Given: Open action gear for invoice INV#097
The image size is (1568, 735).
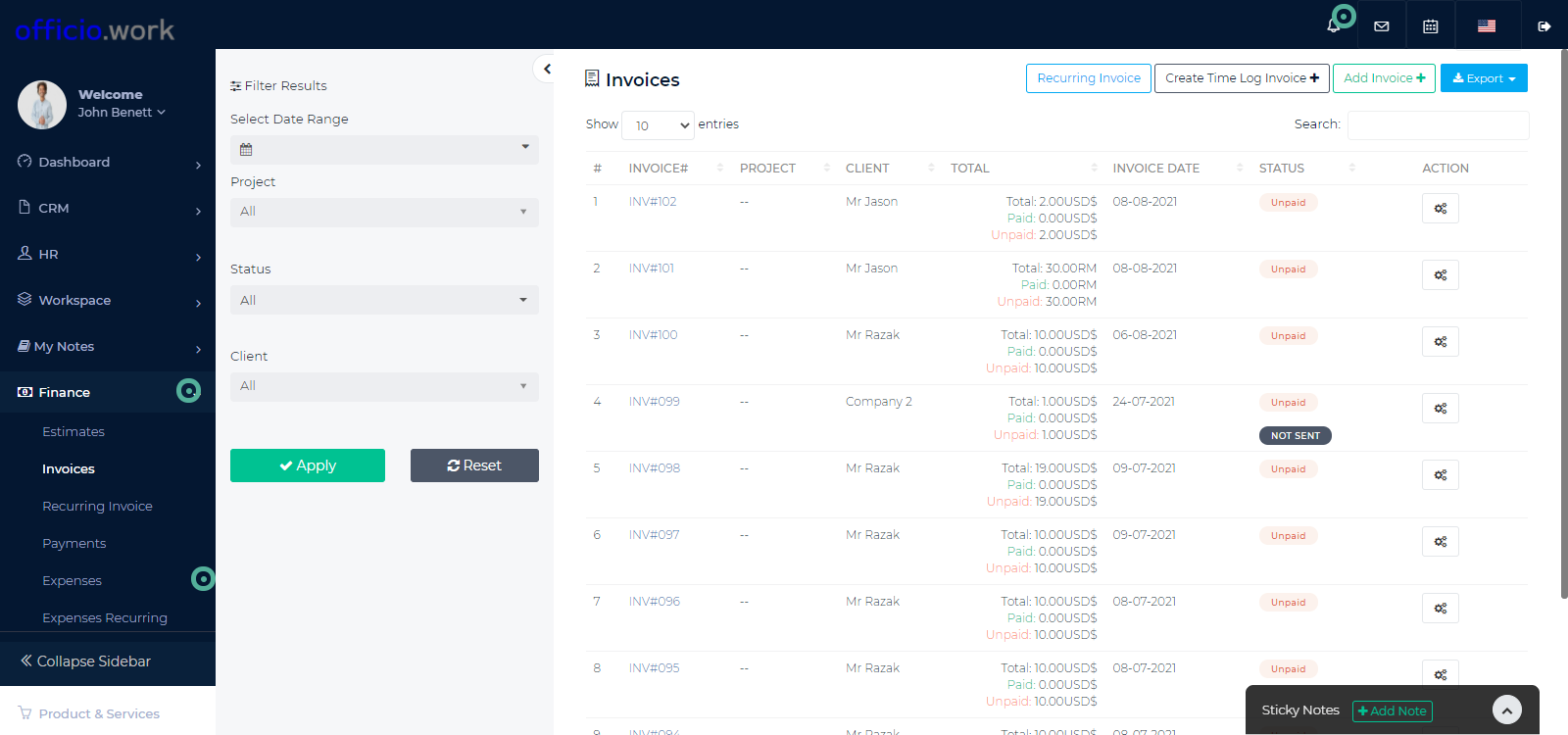Looking at the screenshot, I should 1441,541.
